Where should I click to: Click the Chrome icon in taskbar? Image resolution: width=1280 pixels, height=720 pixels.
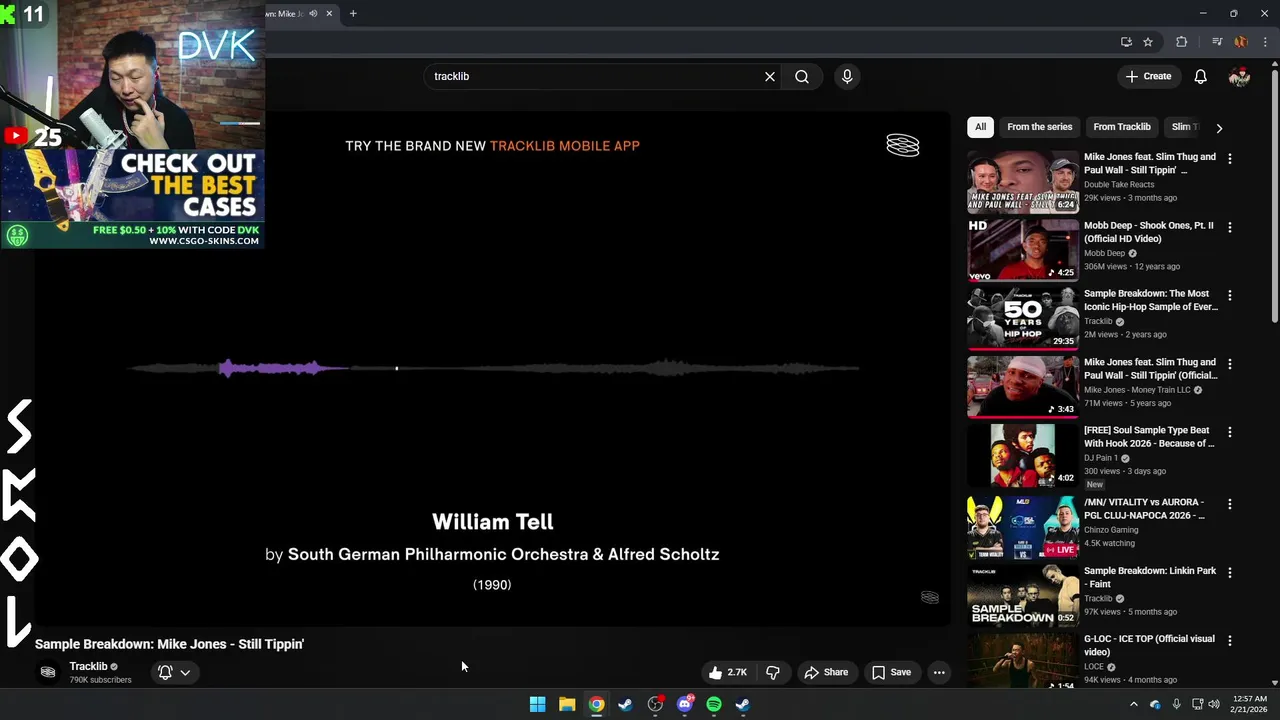coord(596,704)
